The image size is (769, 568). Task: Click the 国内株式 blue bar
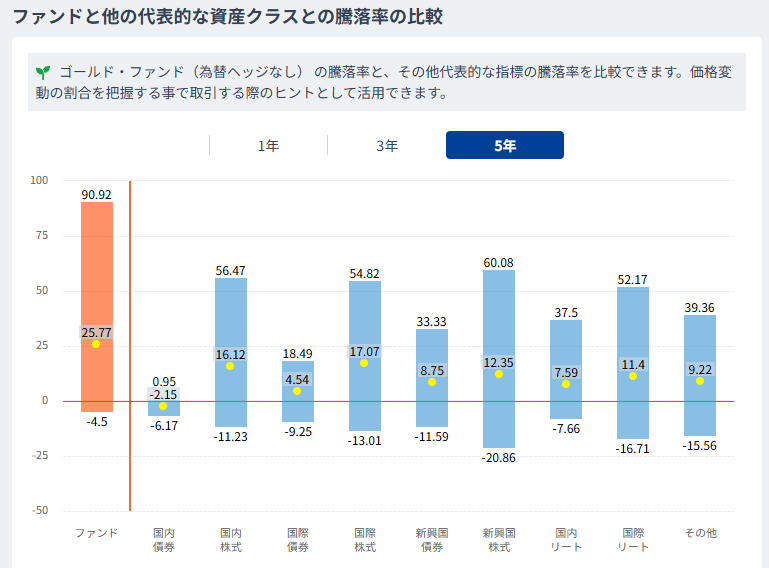click(231, 352)
